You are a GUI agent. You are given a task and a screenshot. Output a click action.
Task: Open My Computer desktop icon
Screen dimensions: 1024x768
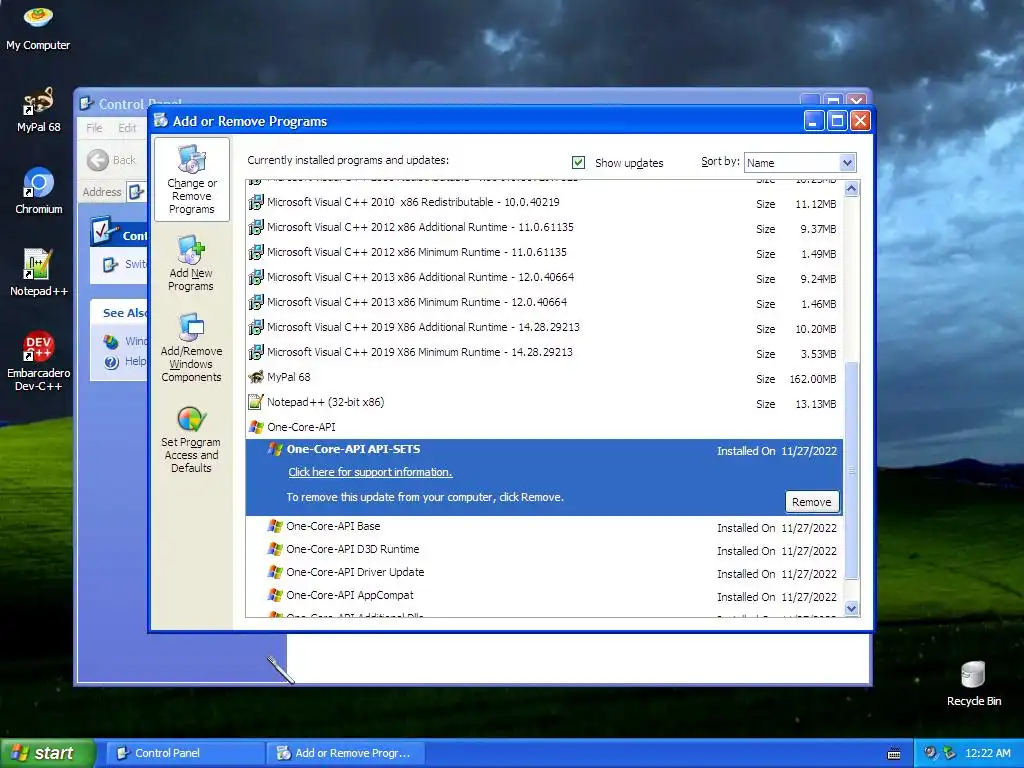pos(38,27)
